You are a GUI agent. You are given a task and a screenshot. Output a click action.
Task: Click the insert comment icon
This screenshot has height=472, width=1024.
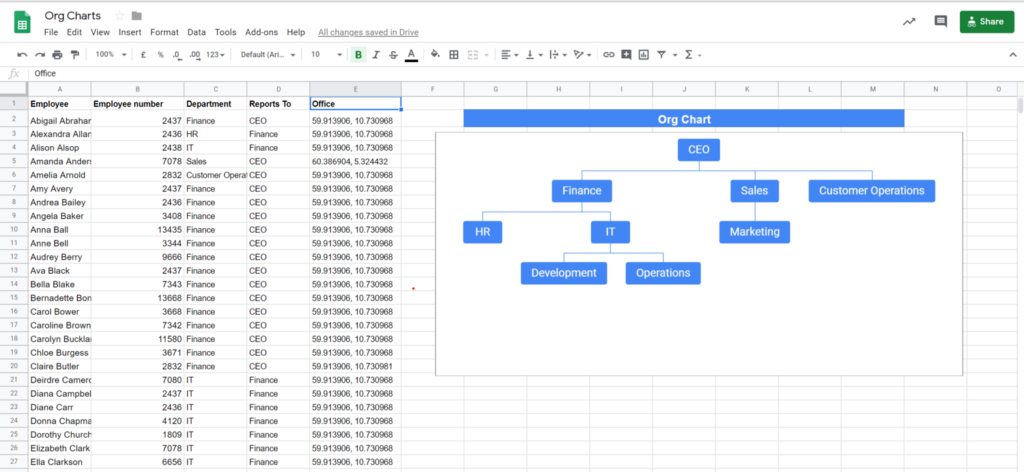(626, 55)
